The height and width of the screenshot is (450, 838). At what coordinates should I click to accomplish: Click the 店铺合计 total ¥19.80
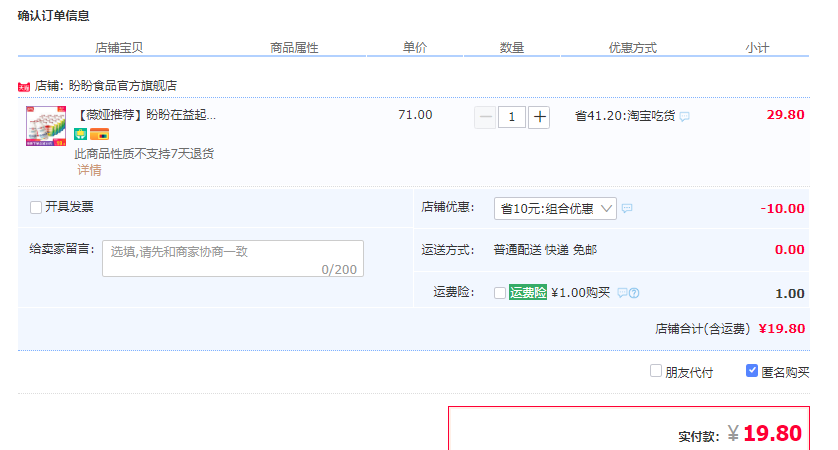[782, 329]
